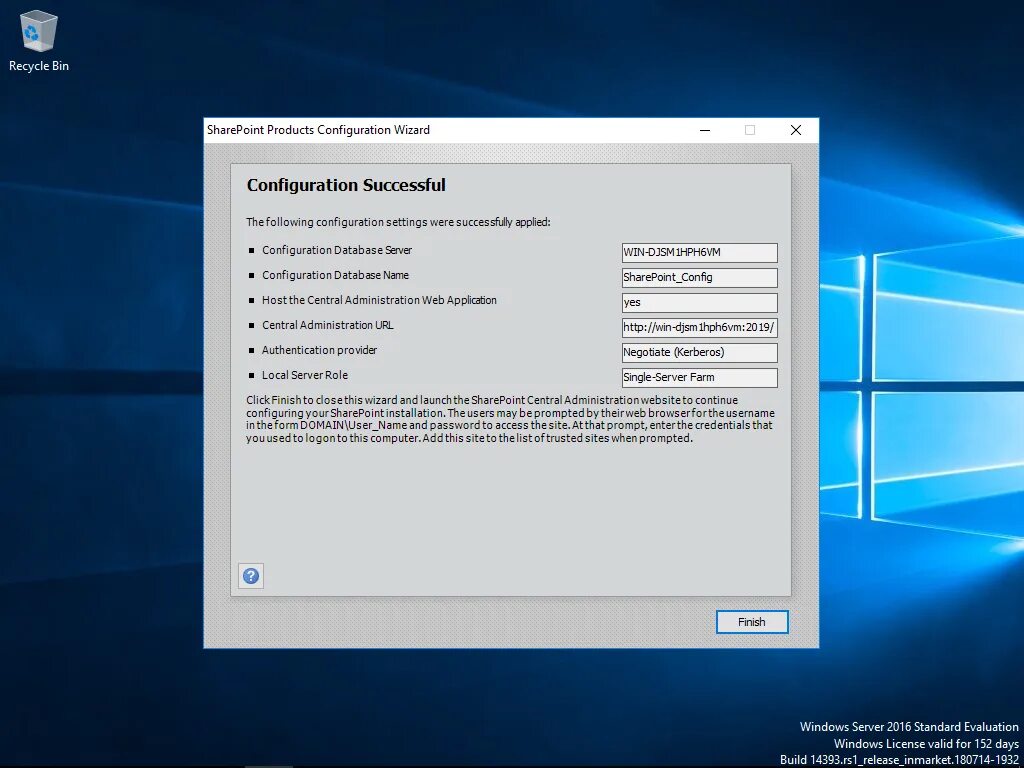Minimize the SharePoint Configuration Wizard window
Image resolution: width=1024 pixels, height=768 pixels.
point(705,130)
